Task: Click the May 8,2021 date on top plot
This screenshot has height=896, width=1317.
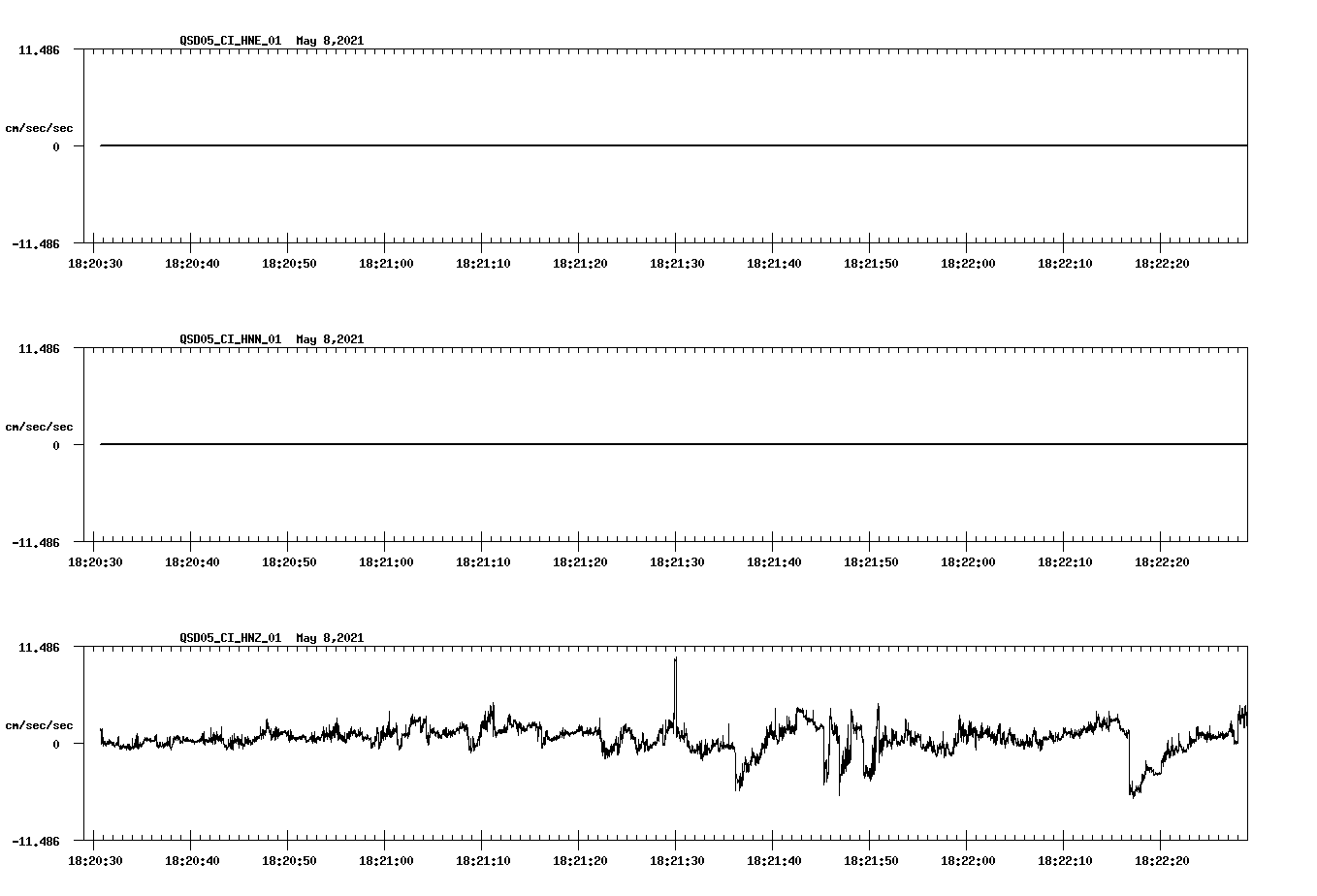Action: click(331, 42)
